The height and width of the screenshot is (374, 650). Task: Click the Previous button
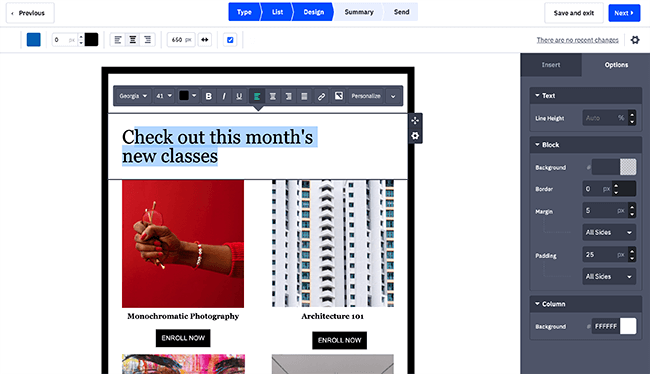click(x=30, y=13)
